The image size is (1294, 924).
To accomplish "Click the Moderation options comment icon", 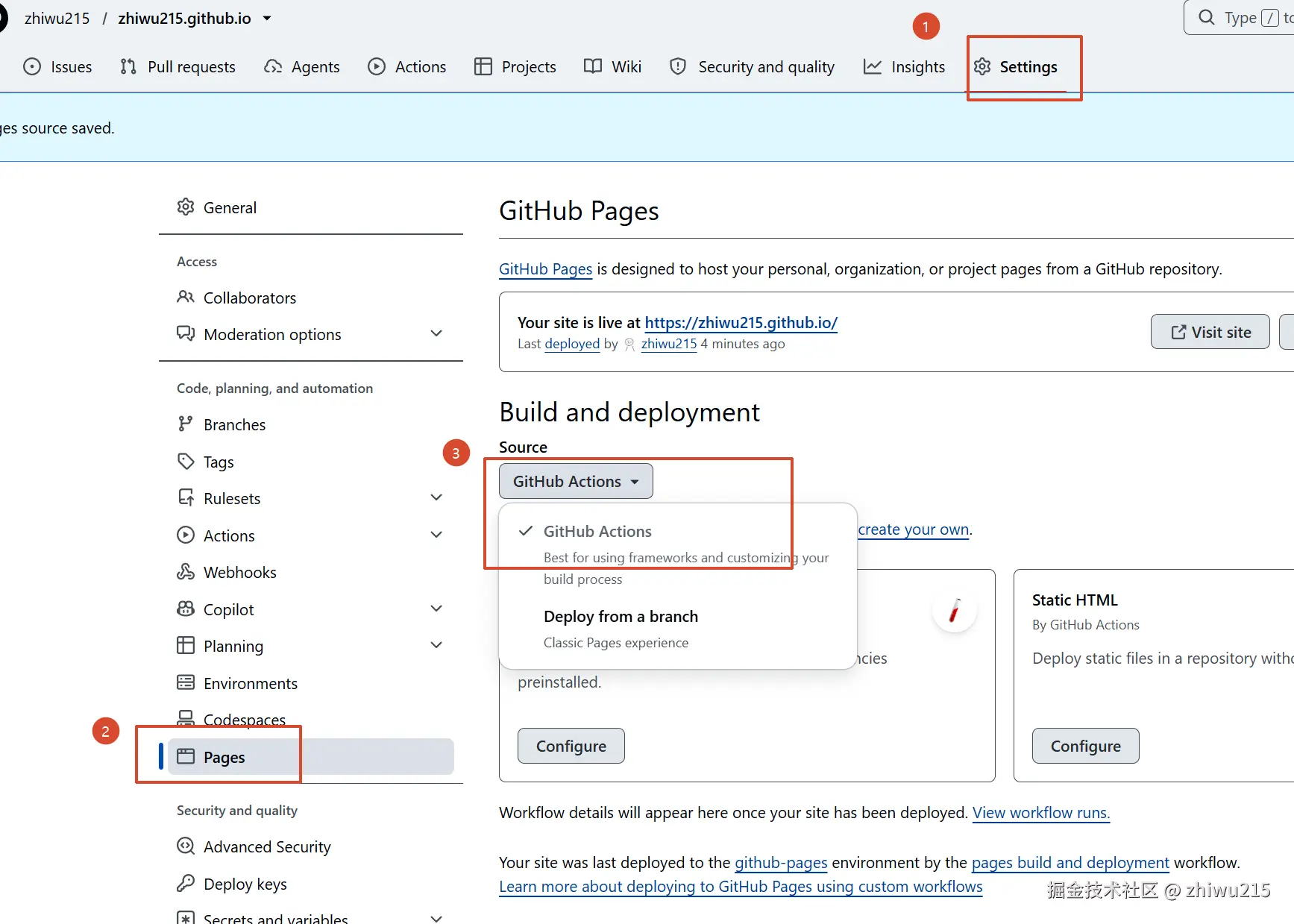I will click(186, 334).
